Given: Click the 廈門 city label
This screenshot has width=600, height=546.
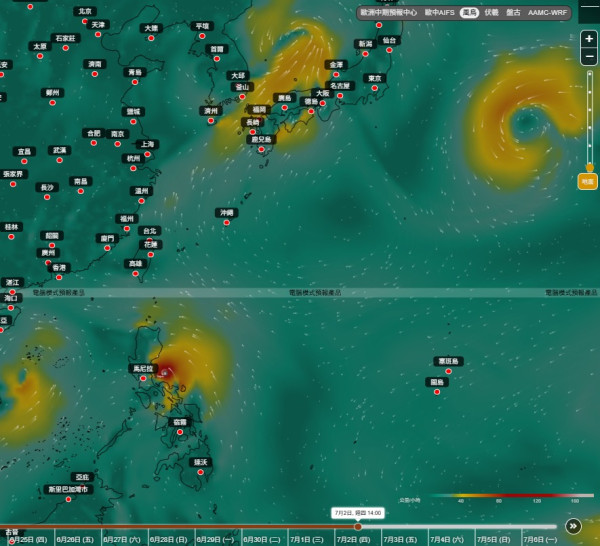Looking at the screenshot, I should tap(107, 238).
